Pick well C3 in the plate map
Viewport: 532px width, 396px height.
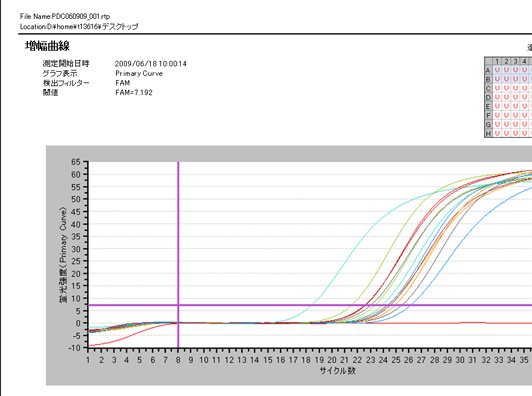point(515,88)
